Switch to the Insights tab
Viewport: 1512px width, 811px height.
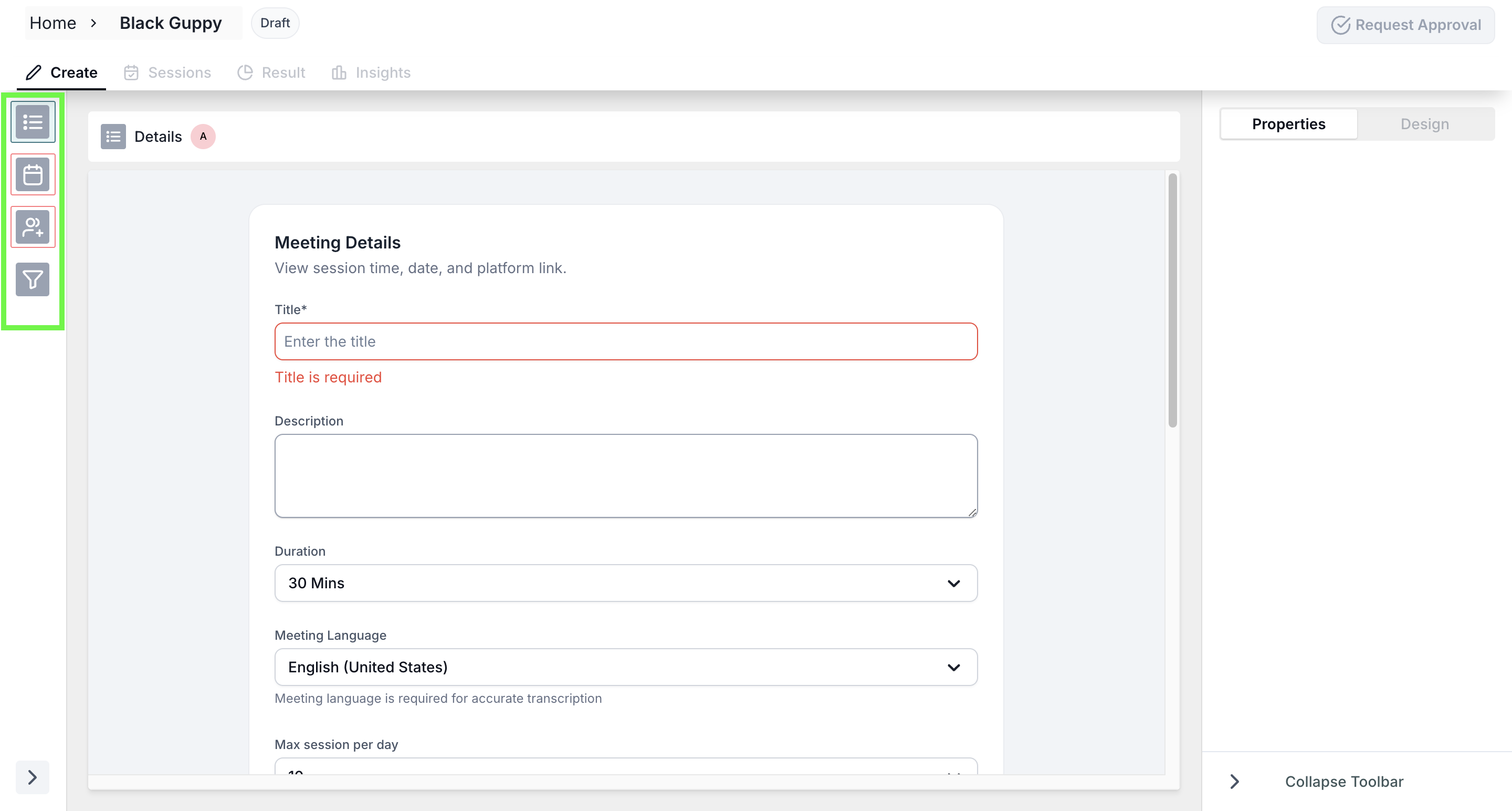(x=371, y=73)
